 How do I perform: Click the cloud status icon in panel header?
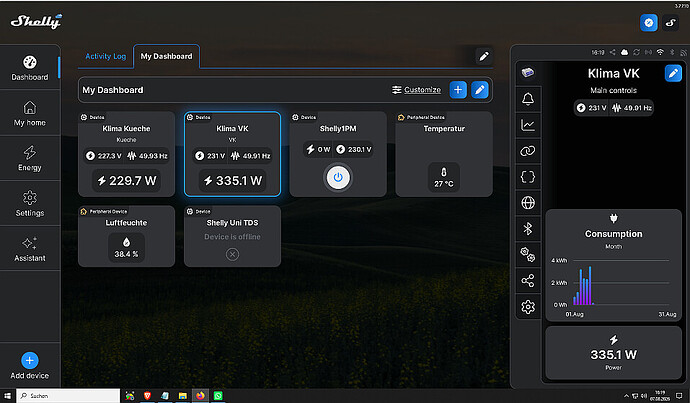tap(624, 52)
